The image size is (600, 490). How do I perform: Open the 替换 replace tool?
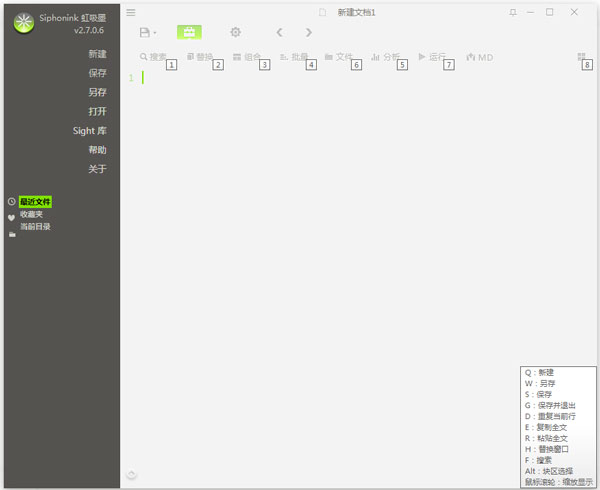[200, 57]
